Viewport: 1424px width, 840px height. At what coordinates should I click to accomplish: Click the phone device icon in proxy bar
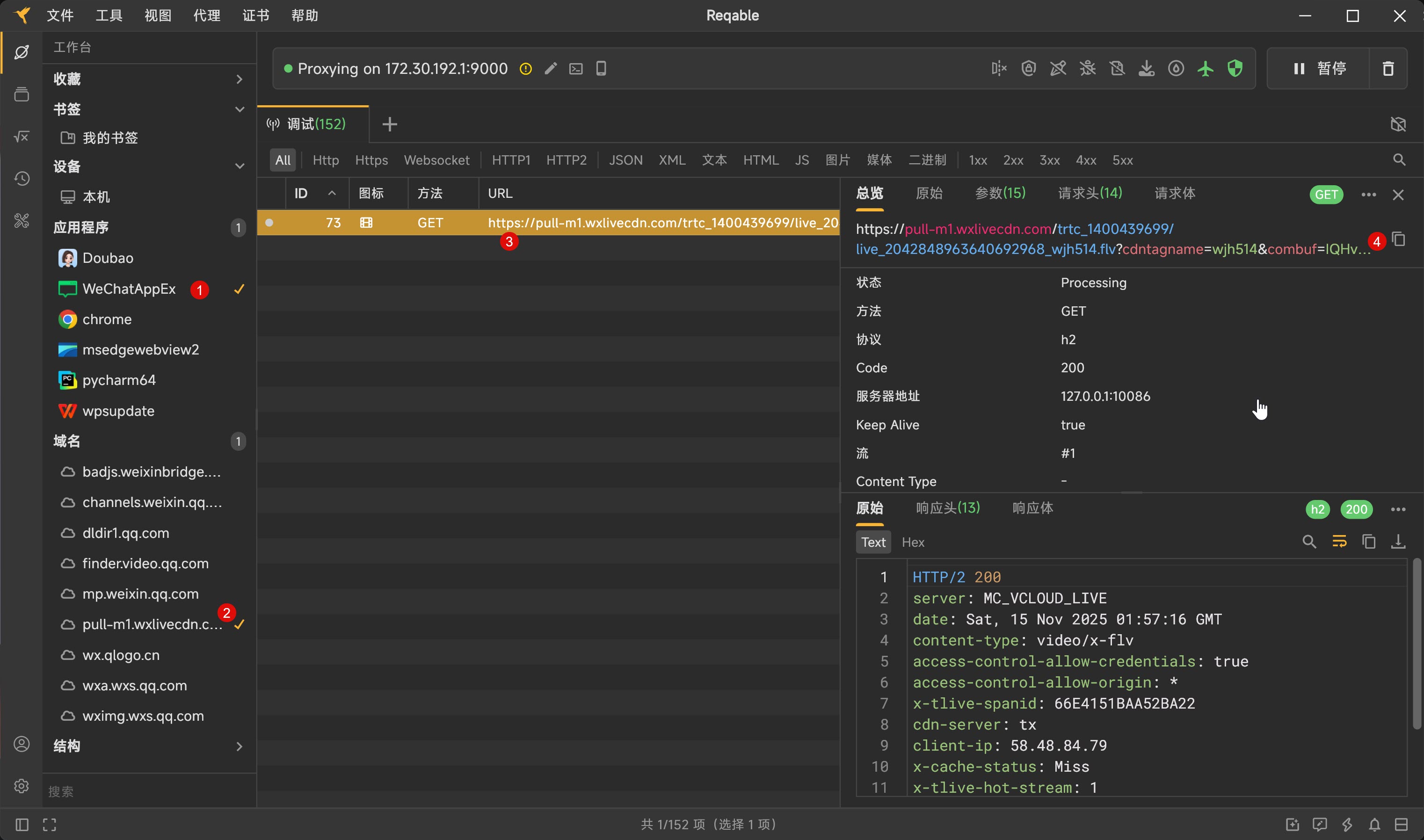coord(601,68)
